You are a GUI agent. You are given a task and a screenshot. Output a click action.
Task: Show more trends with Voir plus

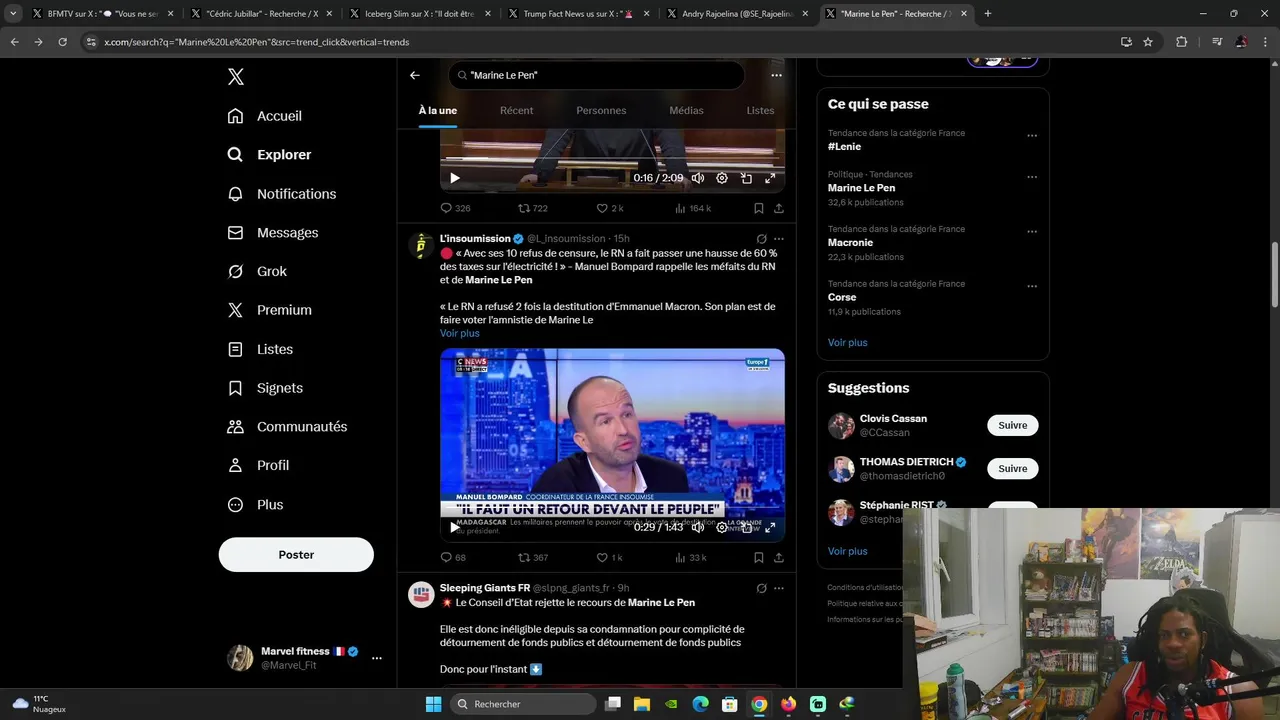(x=847, y=342)
